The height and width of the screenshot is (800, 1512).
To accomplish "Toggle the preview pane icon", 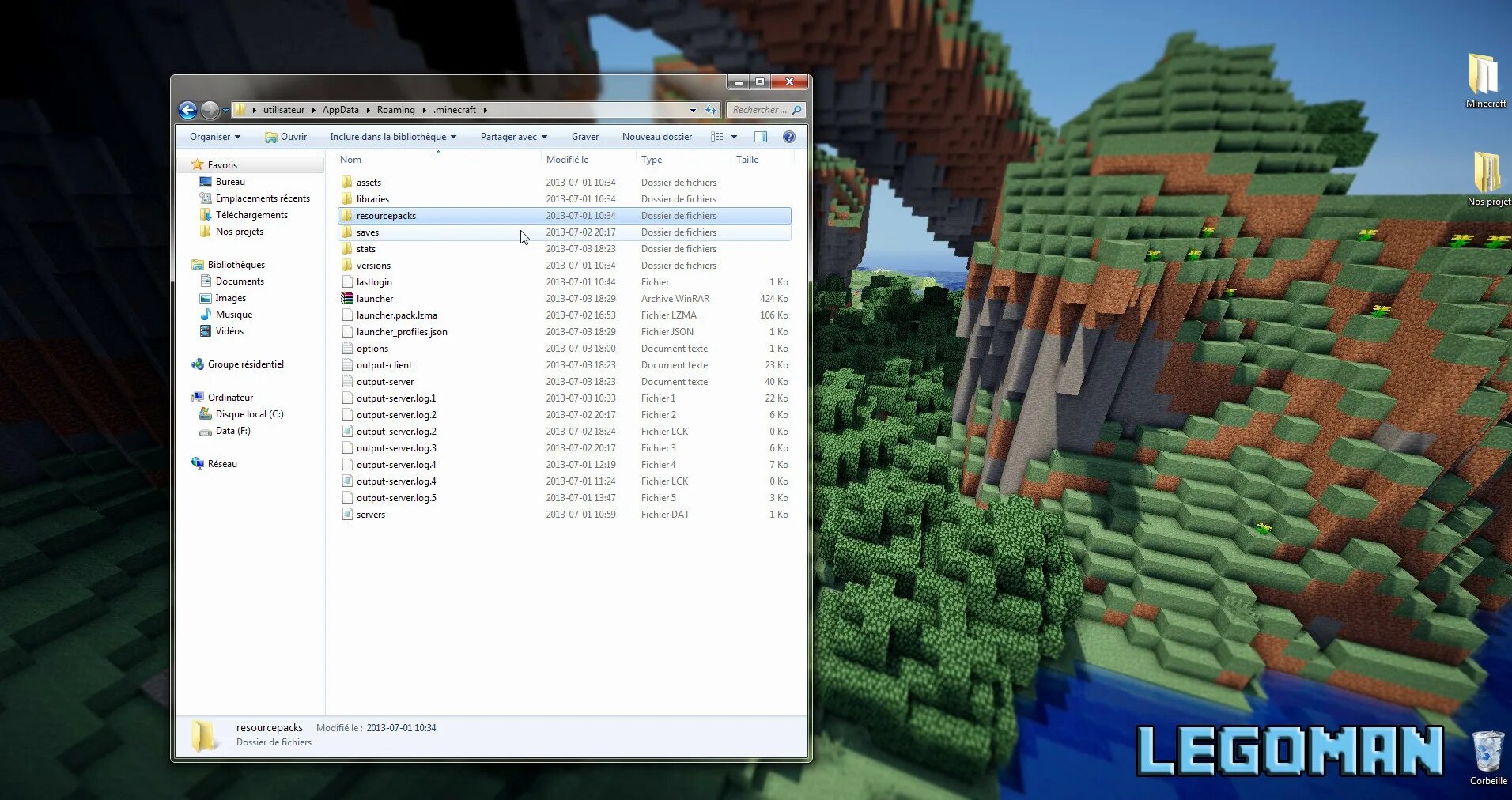I will click(761, 137).
